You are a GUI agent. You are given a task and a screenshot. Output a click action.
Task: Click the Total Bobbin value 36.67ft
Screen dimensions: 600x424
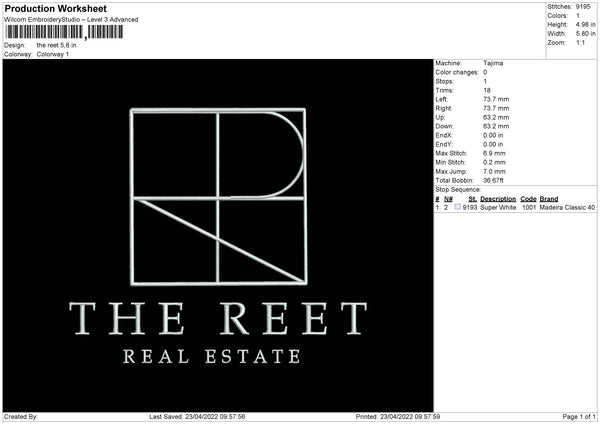point(493,180)
